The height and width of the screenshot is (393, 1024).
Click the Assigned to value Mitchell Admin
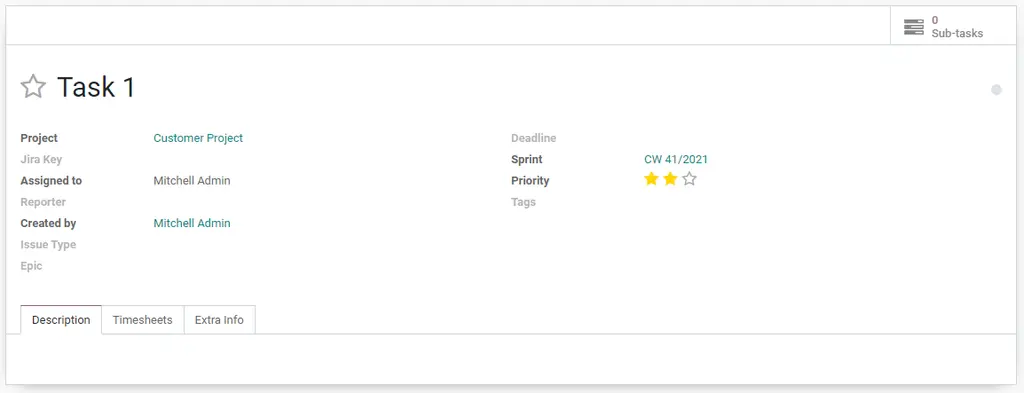click(x=192, y=181)
